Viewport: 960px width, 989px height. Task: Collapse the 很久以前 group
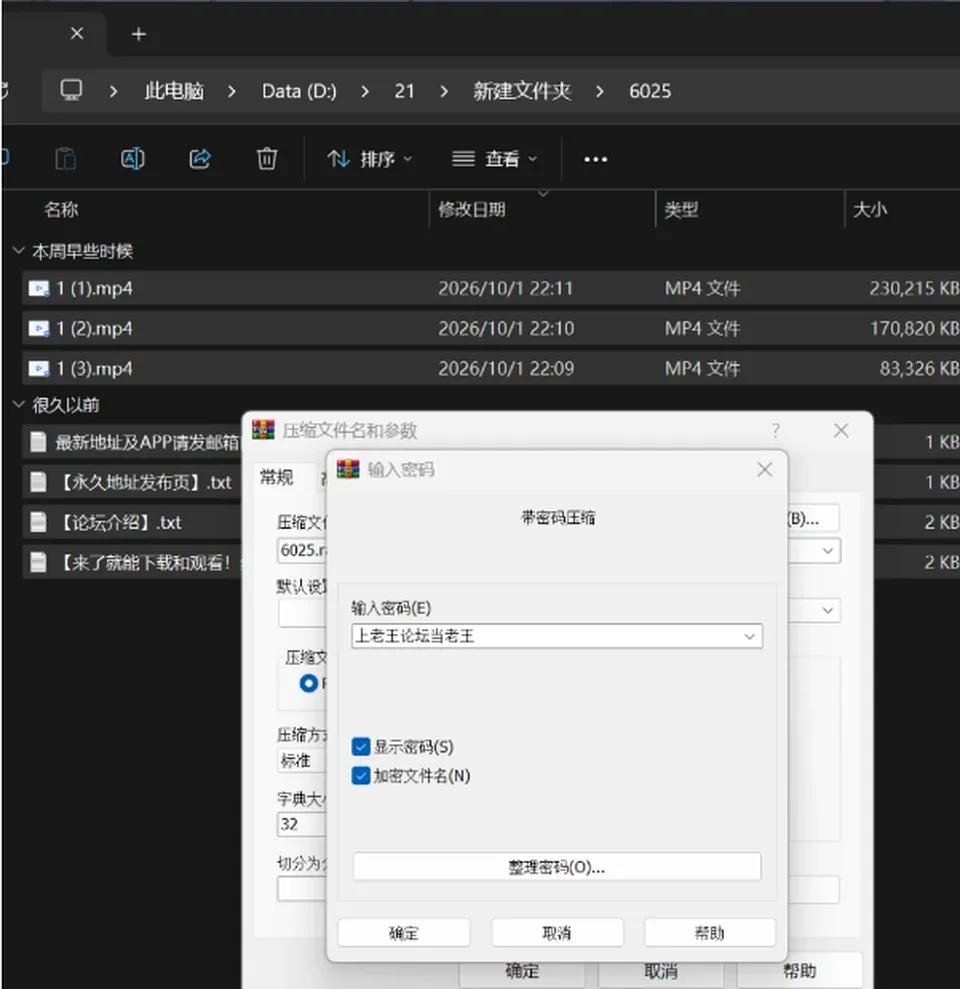(x=18, y=404)
